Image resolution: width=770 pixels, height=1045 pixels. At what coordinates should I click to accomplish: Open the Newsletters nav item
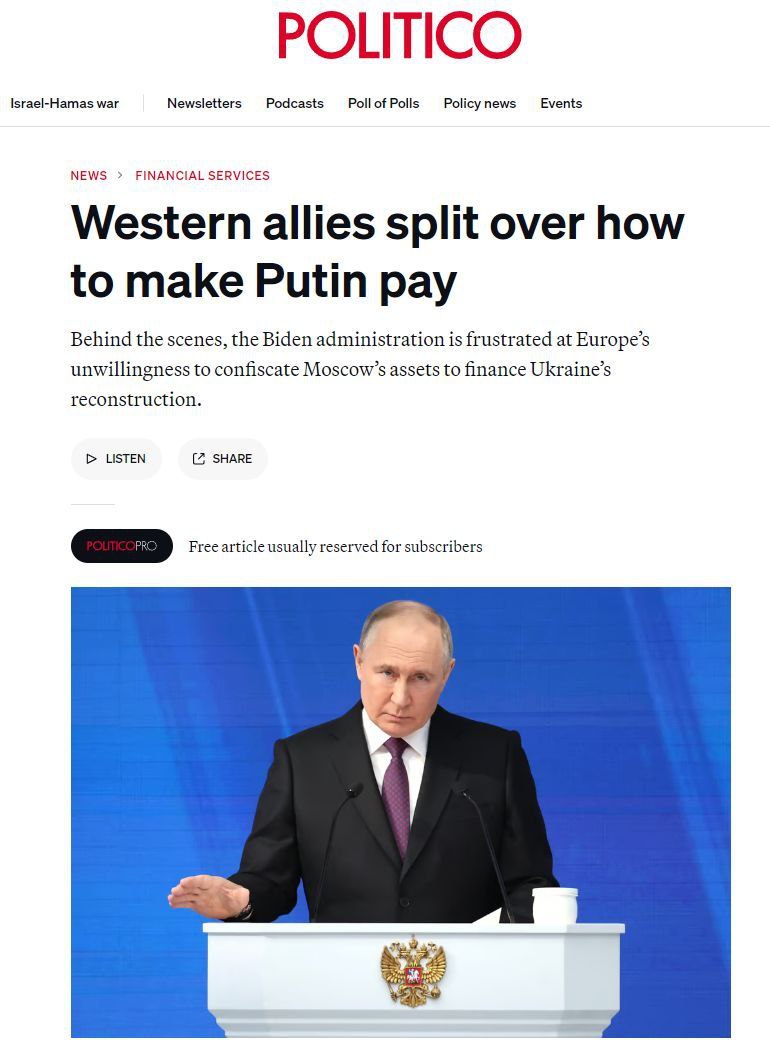click(204, 103)
